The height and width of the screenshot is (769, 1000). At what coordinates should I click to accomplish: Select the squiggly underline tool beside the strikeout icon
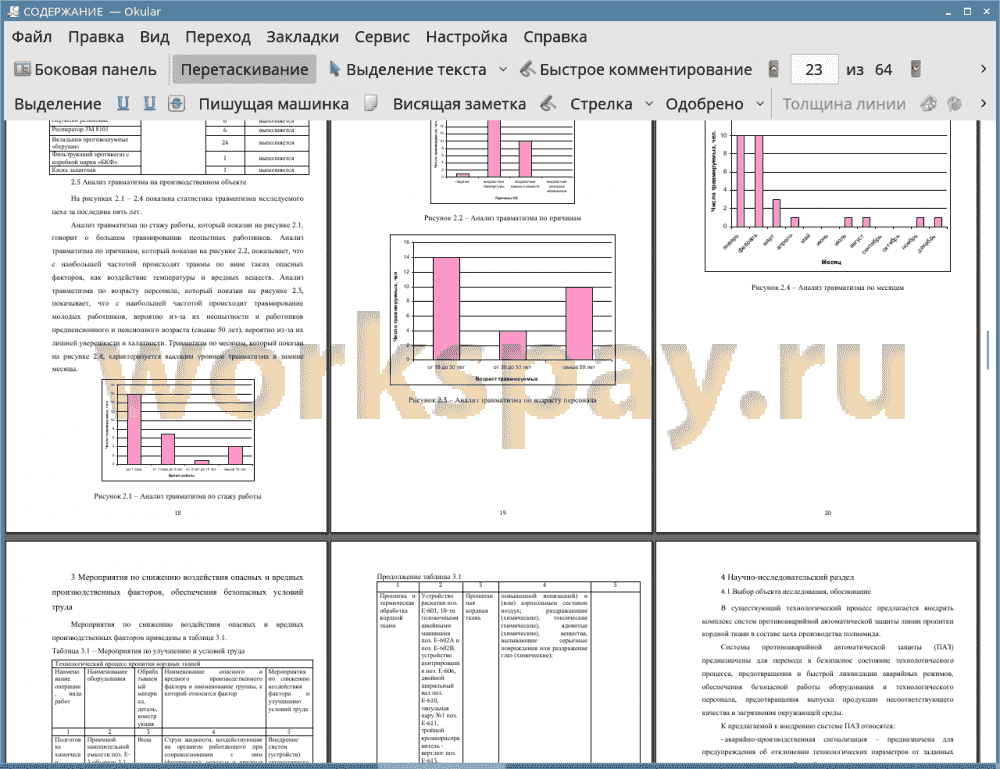(x=150, y=104)
